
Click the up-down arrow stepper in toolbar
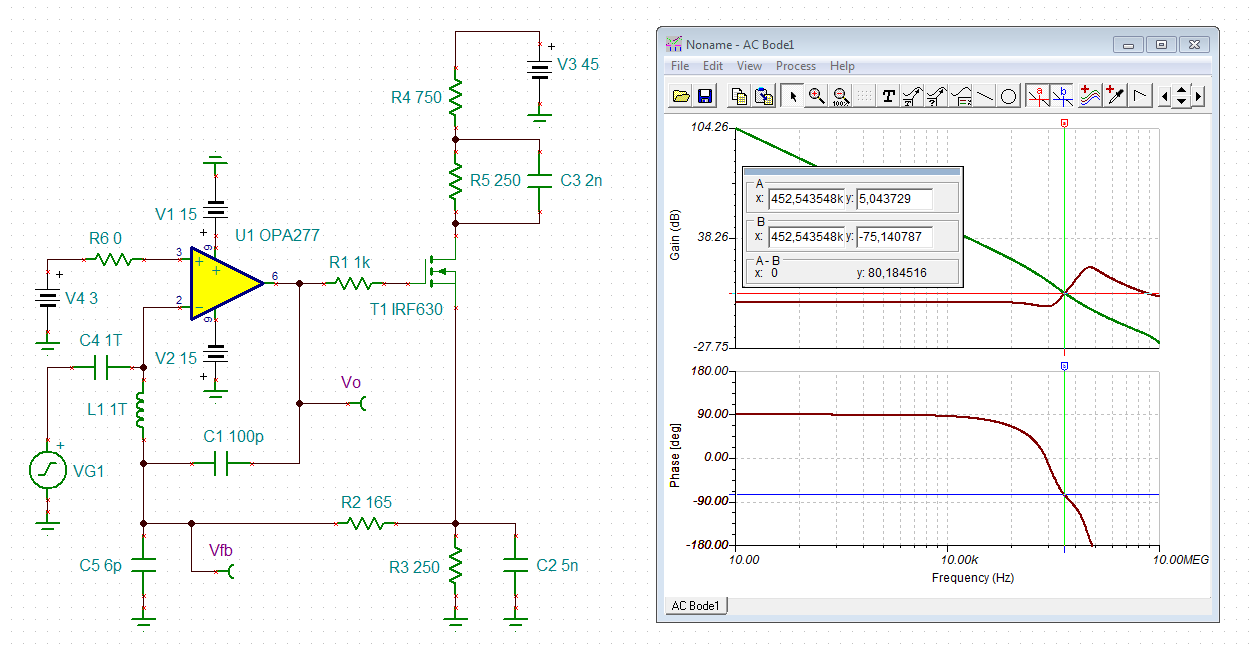click(x=1182, y=96)
